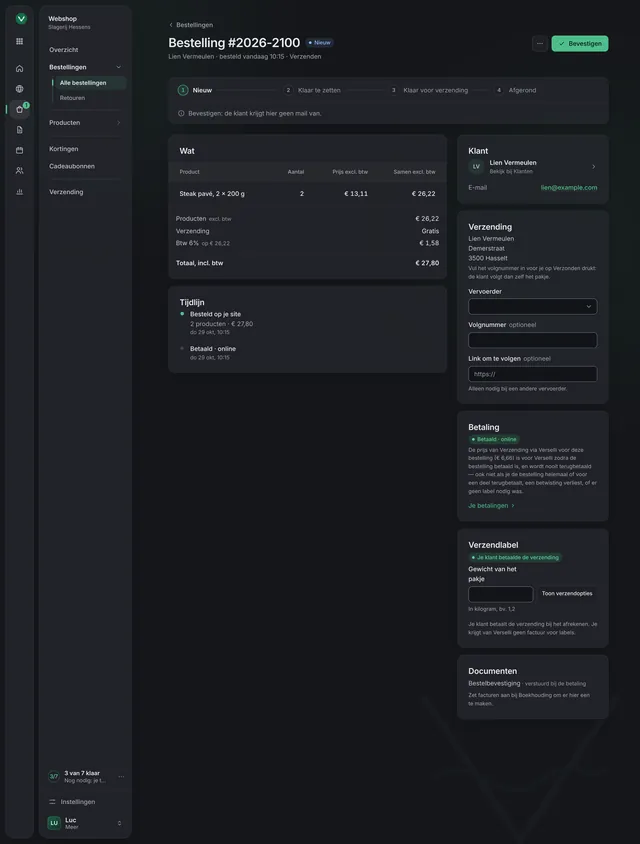Open the three-dot menu next to Bevestigen
640x844 pixels.
[x=539, y=44]
